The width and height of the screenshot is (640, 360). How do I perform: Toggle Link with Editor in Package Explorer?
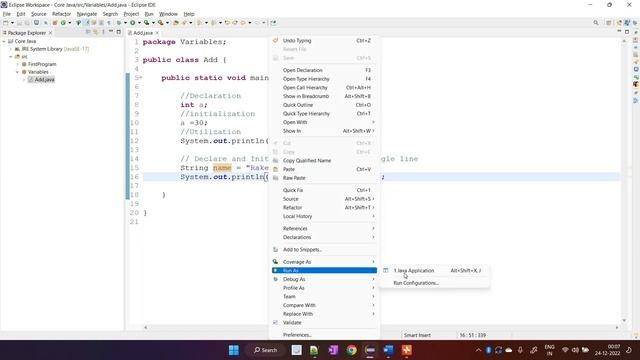pyautogui.click(x=96, y=32)
